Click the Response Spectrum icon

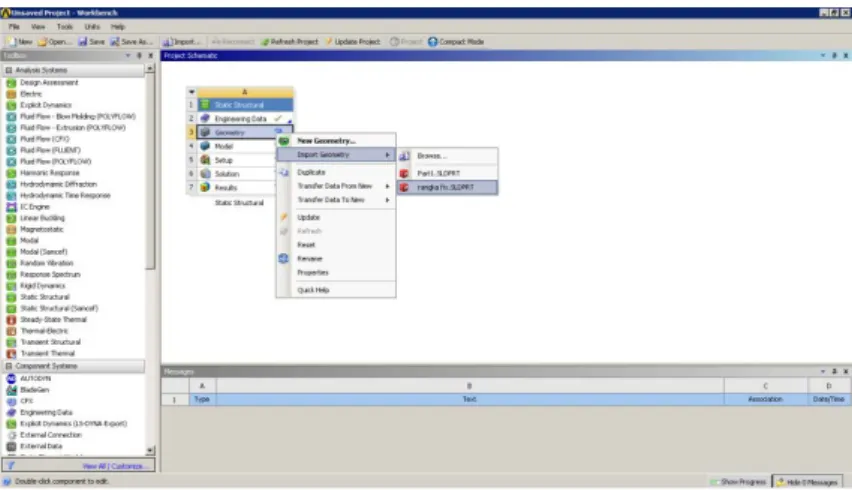11,274
